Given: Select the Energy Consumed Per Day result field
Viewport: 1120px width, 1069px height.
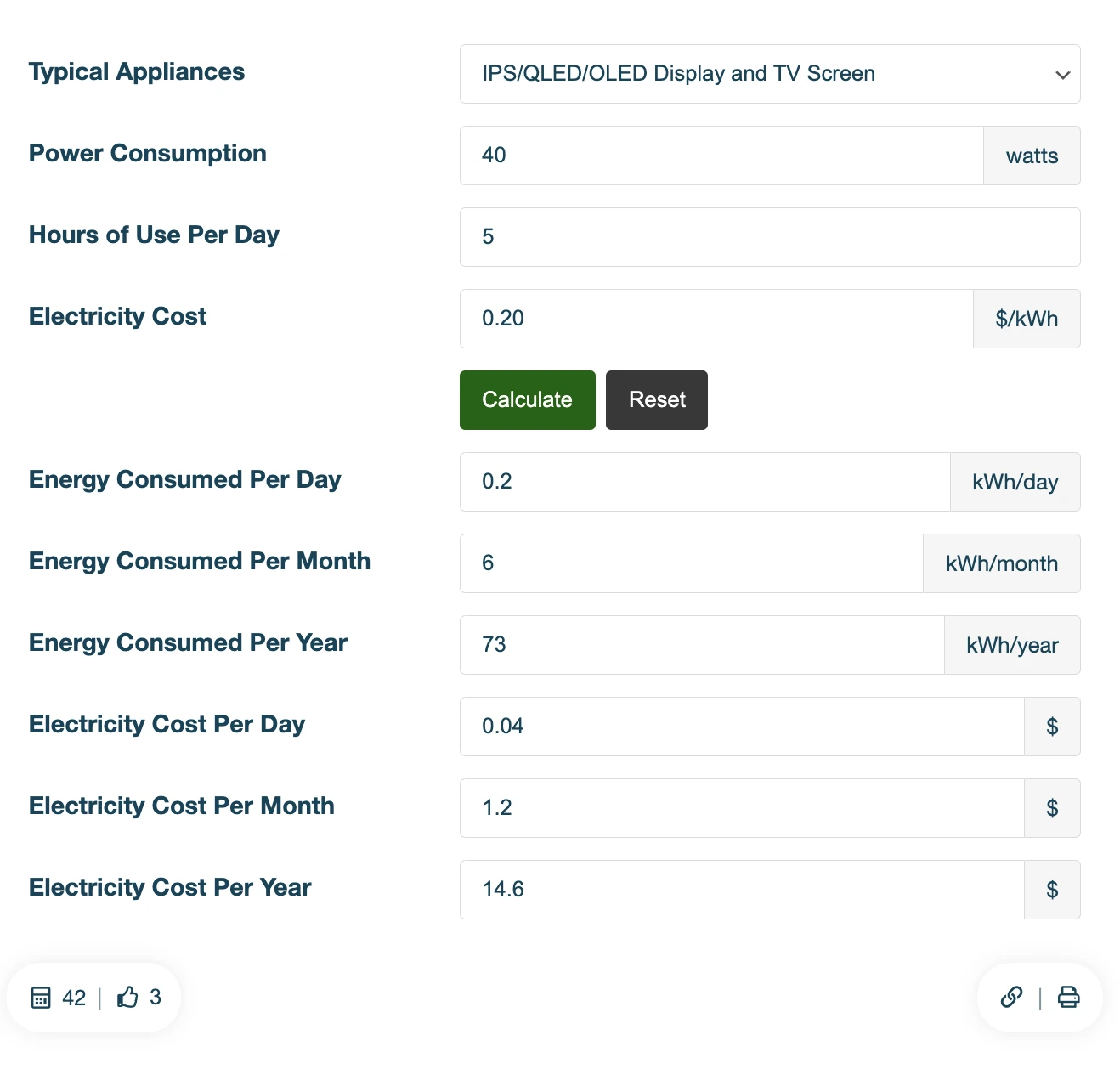Looking at the screenshot, I should click(x=705, y=482).
